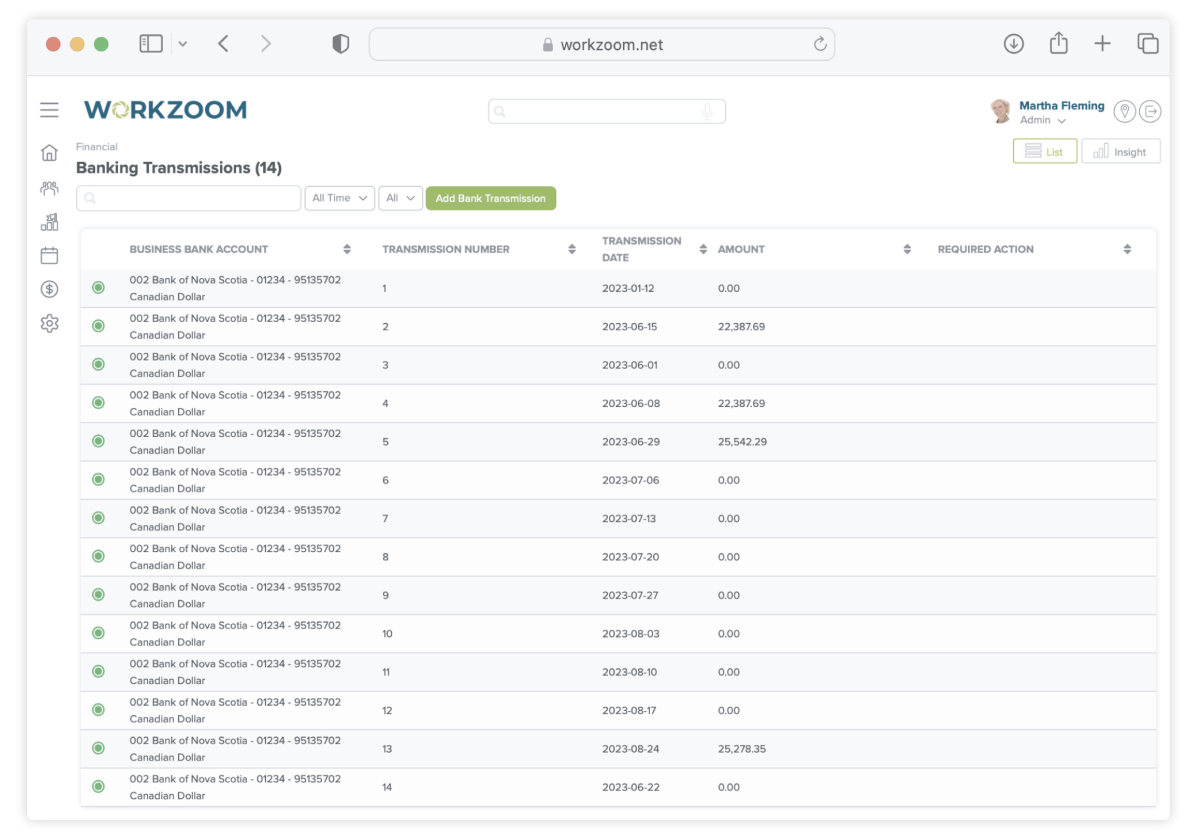The width and height of the screenshot is (1200, 840).
Task: Open the Settings gear icon
Action: click(x=49, y=323)
